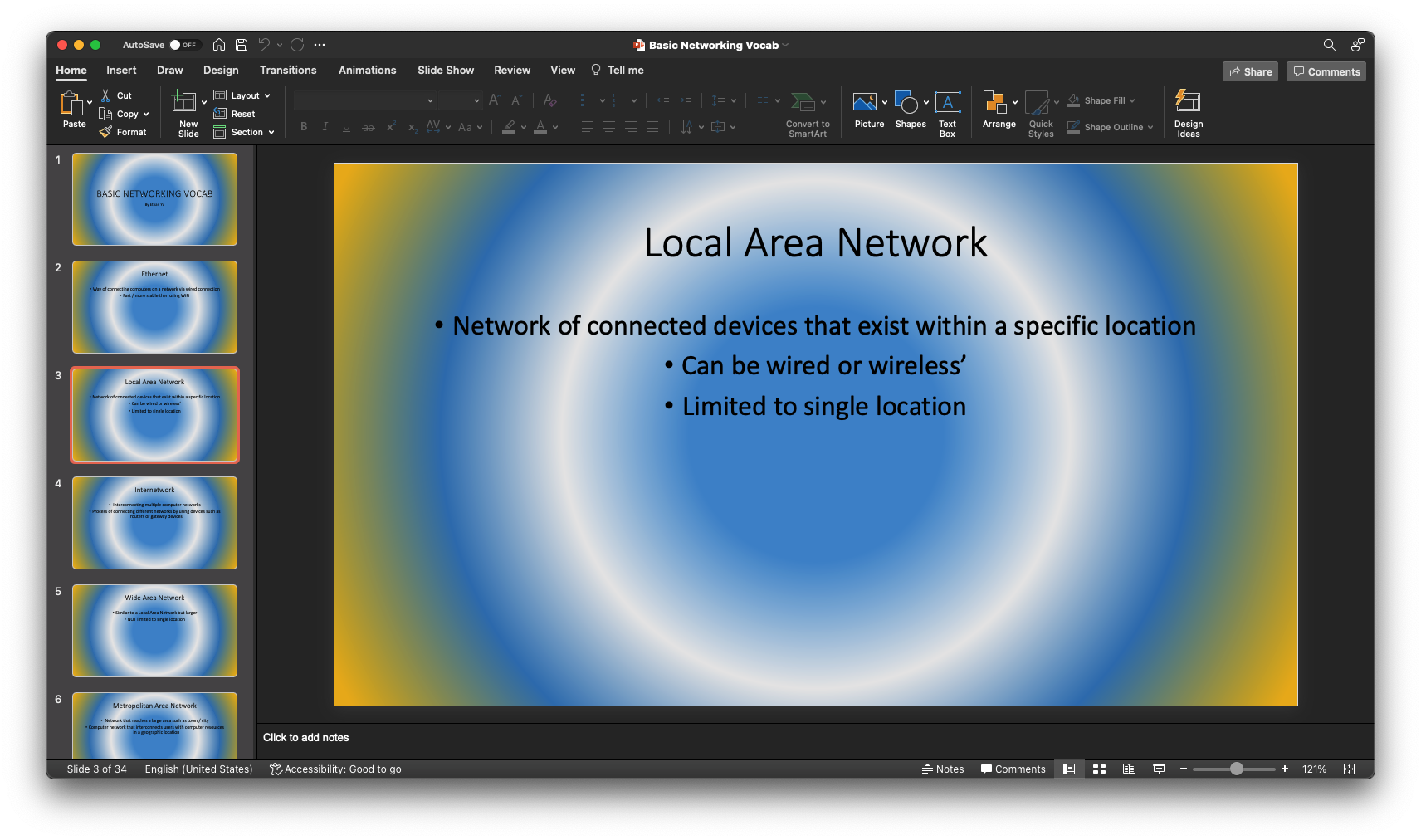Select the Ethernet slide 2 thumbnail

(154, 307)
